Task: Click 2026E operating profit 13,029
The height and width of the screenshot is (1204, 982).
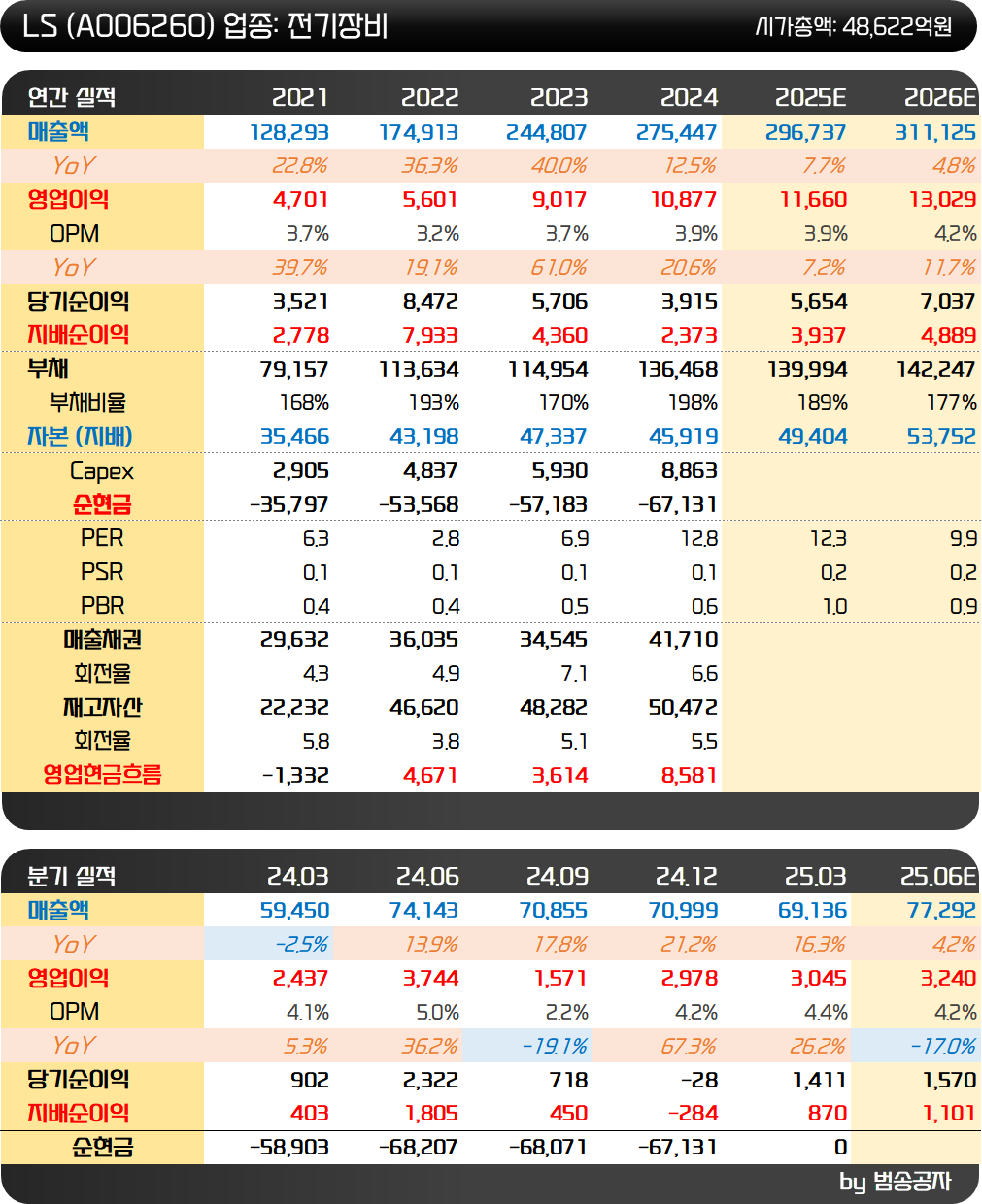Action: click(x=943, y=200)
